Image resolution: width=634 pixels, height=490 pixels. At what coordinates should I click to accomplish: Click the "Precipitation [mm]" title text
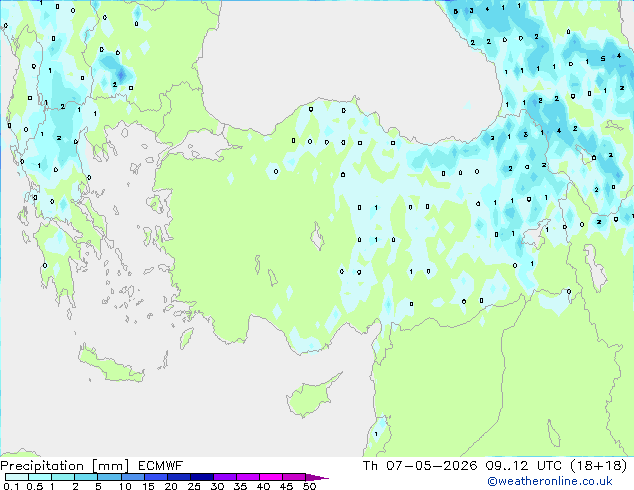tap(64, 466)
